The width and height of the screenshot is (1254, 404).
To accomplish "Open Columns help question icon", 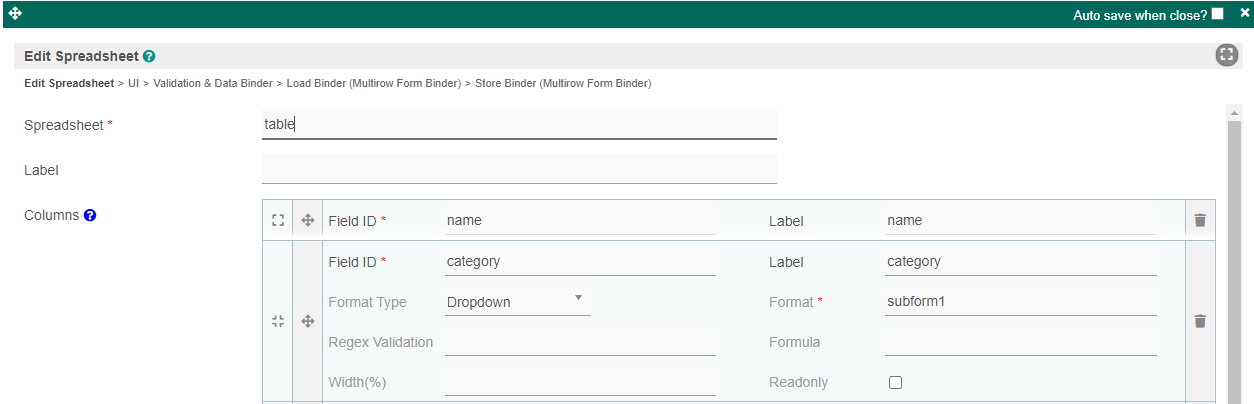I will 90,215.
